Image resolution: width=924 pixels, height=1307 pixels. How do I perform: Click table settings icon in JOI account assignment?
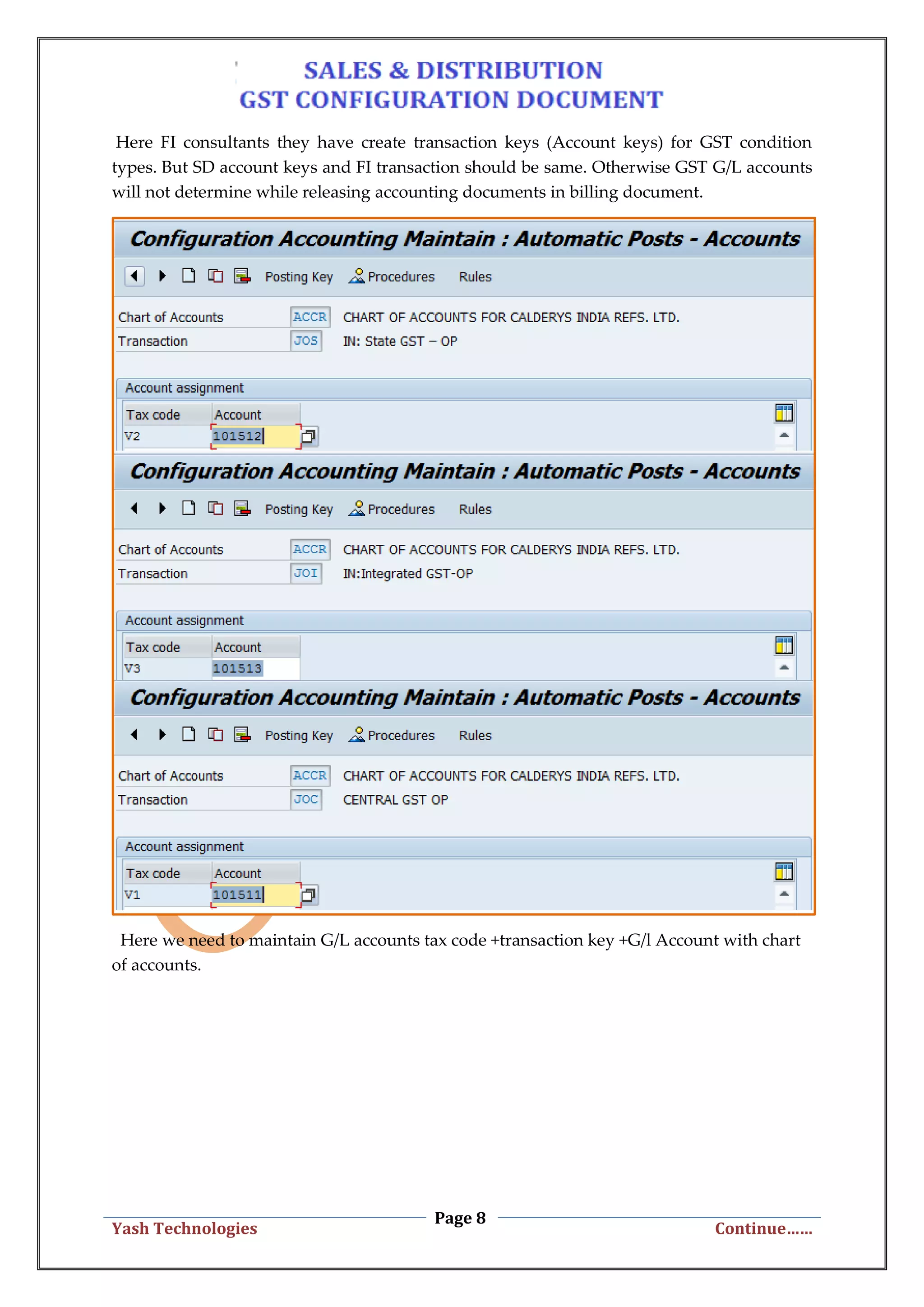coord(784,645)
